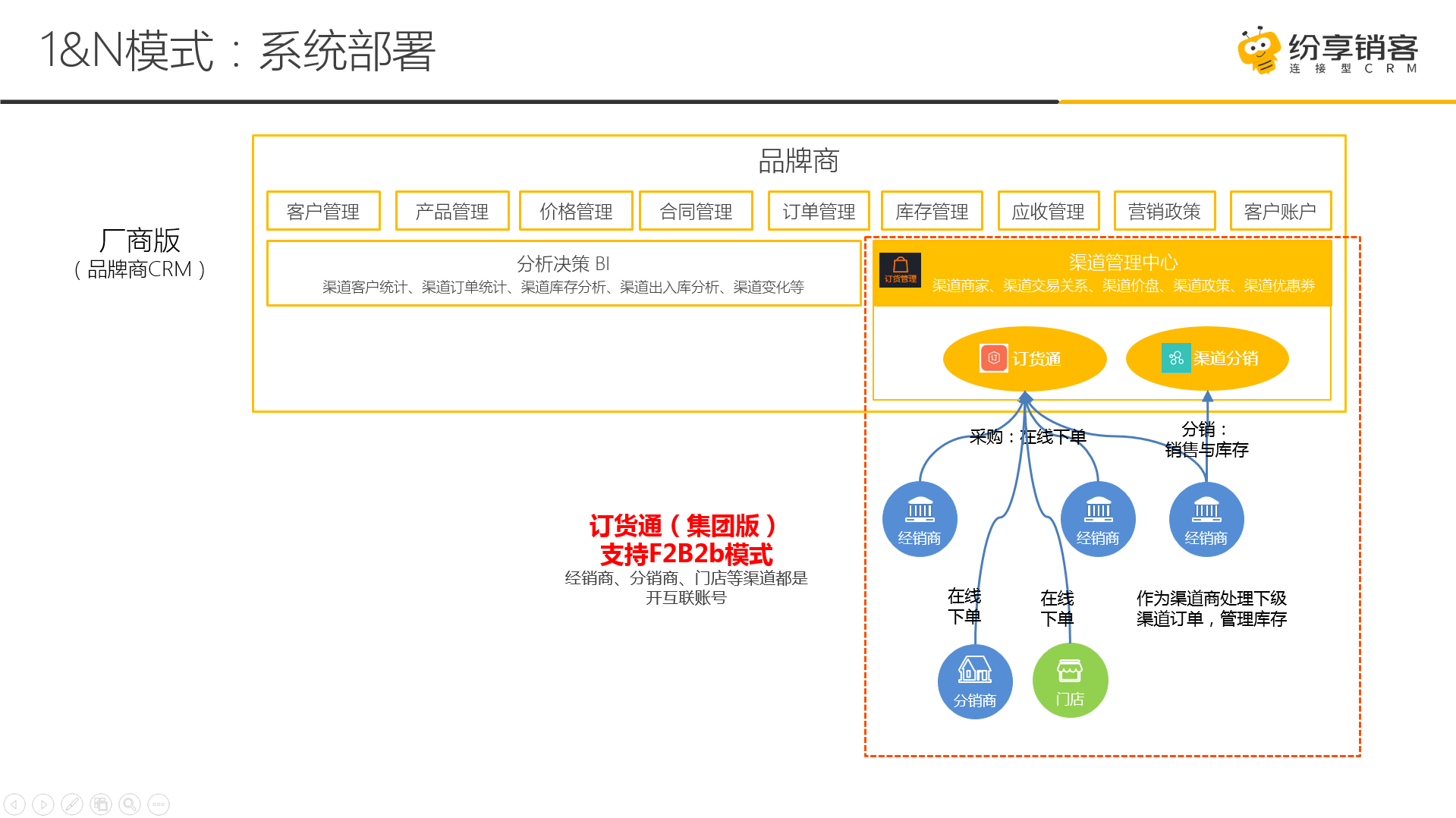Click the 纷享销客 brand name text

[x=1354, y=47]
